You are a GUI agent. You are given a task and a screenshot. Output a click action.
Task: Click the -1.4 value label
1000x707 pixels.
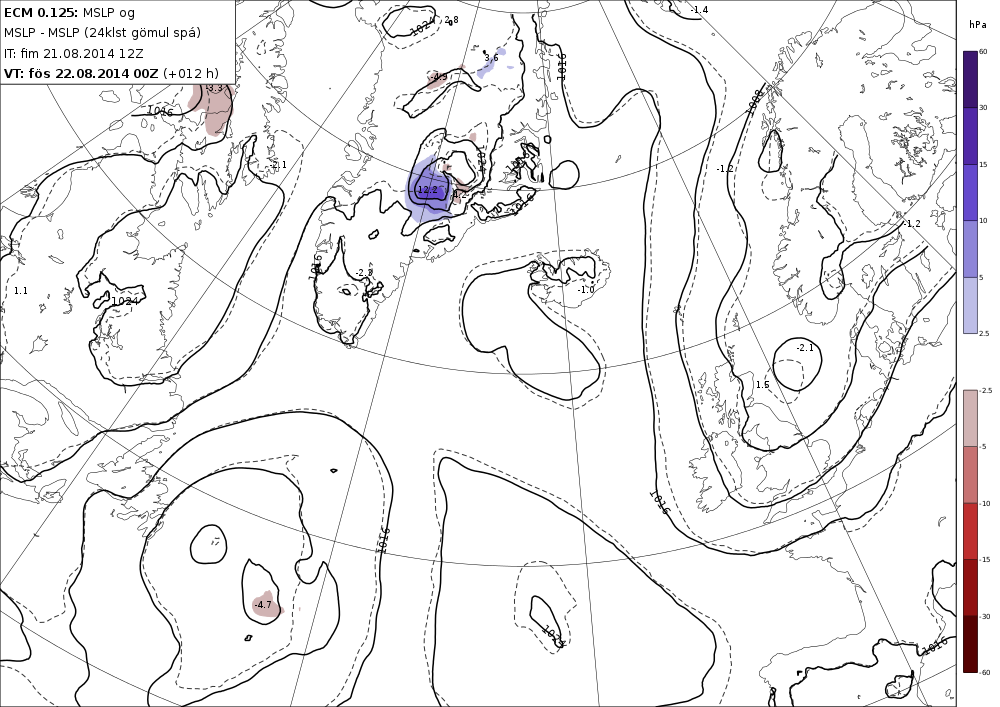[x=700, y=10]
